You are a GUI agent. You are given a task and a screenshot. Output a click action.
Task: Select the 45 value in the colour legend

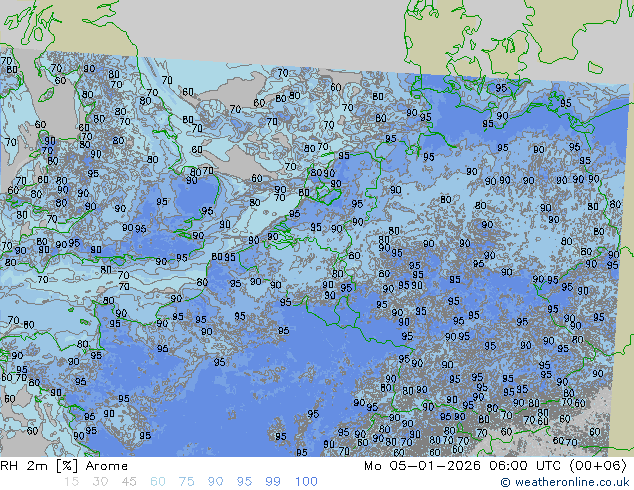129,482
